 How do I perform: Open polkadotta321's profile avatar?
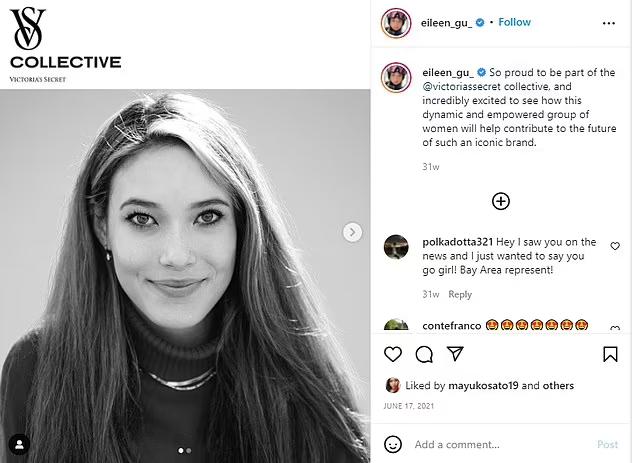tap(396, 246)
